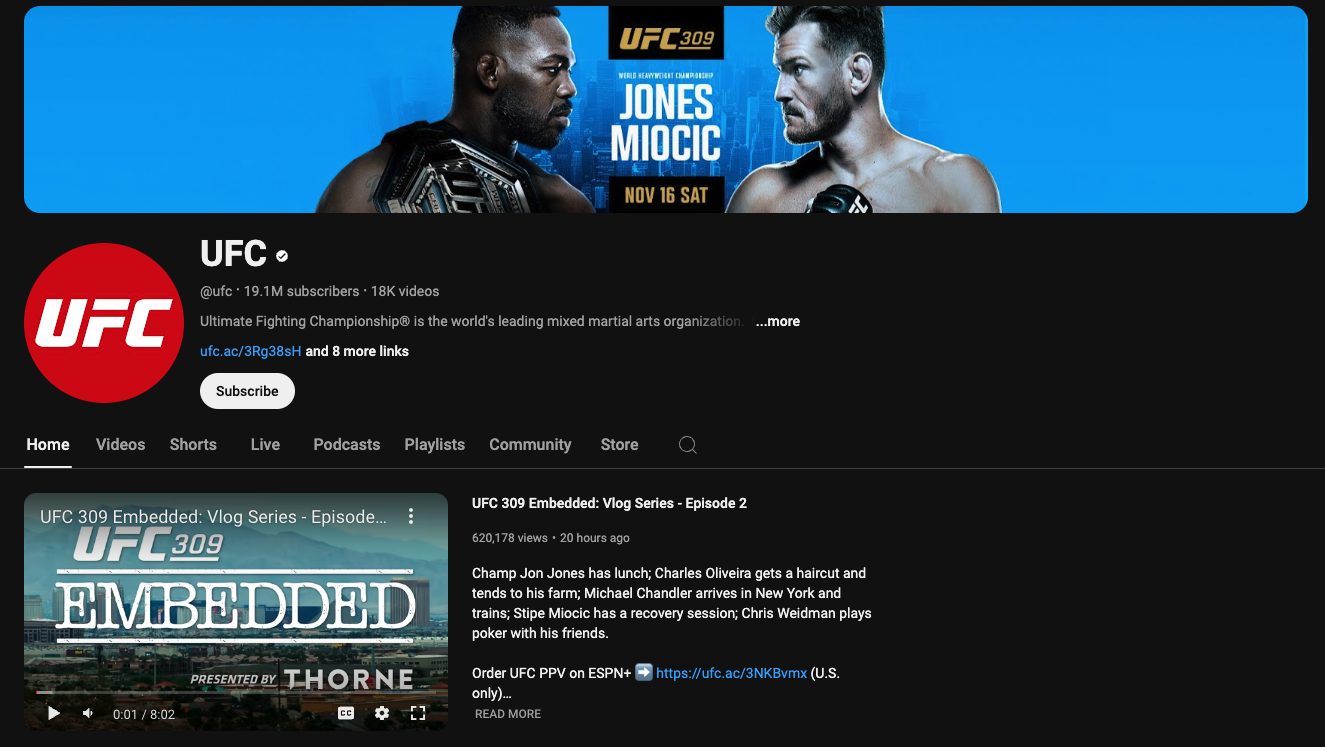
Task: Open the UFC 309 Embedded Episode 2 title
Action: pyautogui.click(x=610, y=503)
